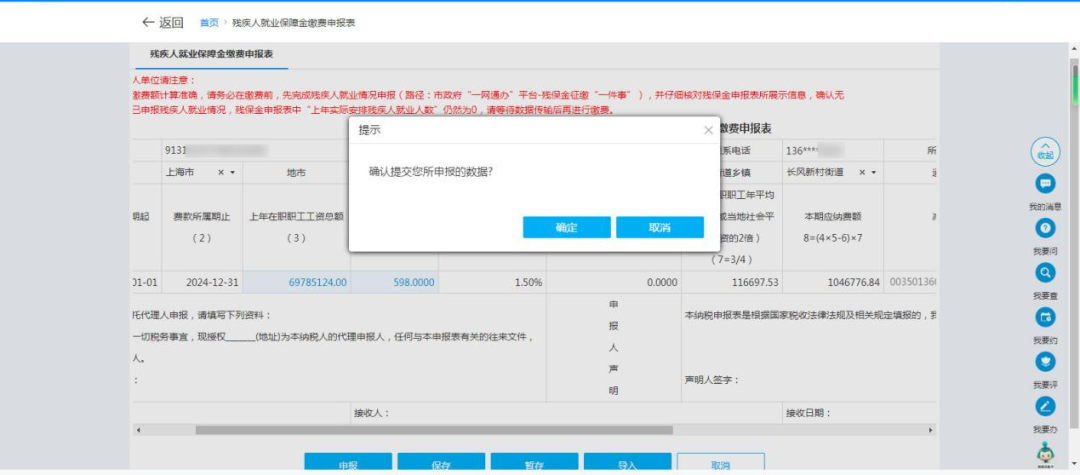Click the 保存 button at bottom

441,463
